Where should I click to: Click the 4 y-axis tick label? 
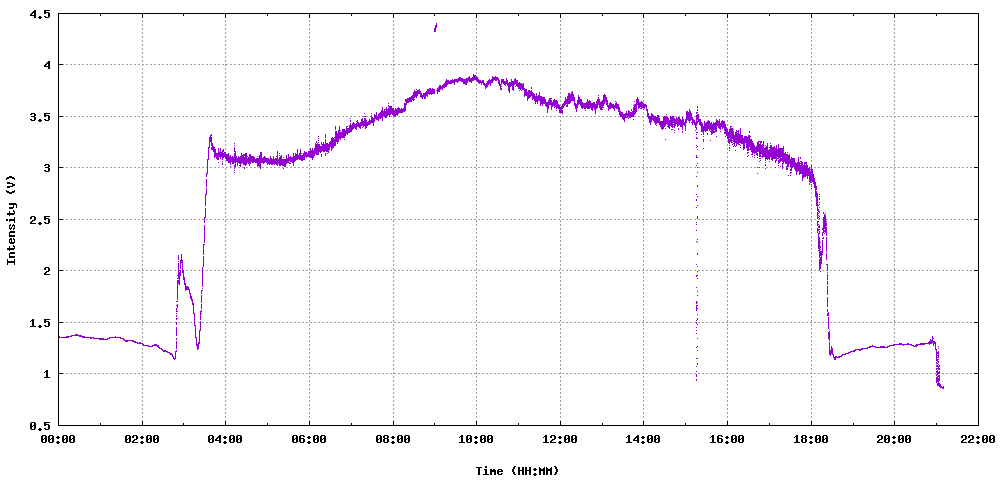click(x=46, y=65)
